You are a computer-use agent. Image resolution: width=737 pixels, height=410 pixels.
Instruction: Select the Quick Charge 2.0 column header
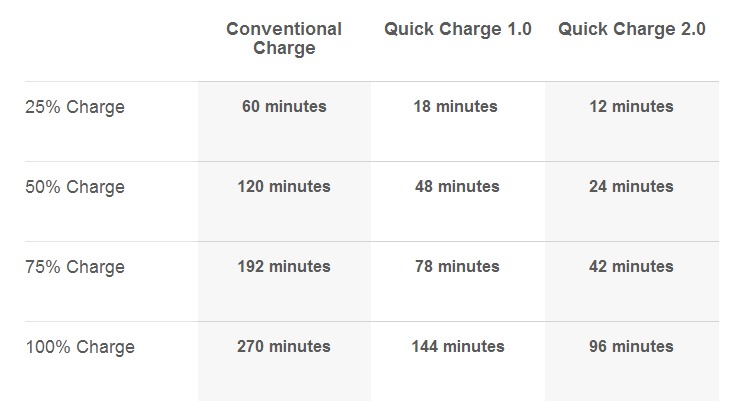click(632, 29)
